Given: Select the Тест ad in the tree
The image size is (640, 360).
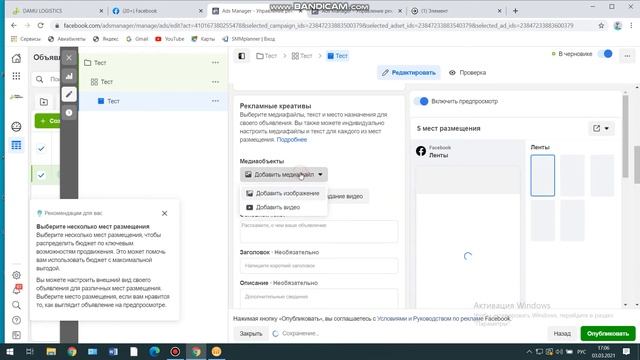Looking at the screenshot, I should pyautogui.click(x=113, y=101).
